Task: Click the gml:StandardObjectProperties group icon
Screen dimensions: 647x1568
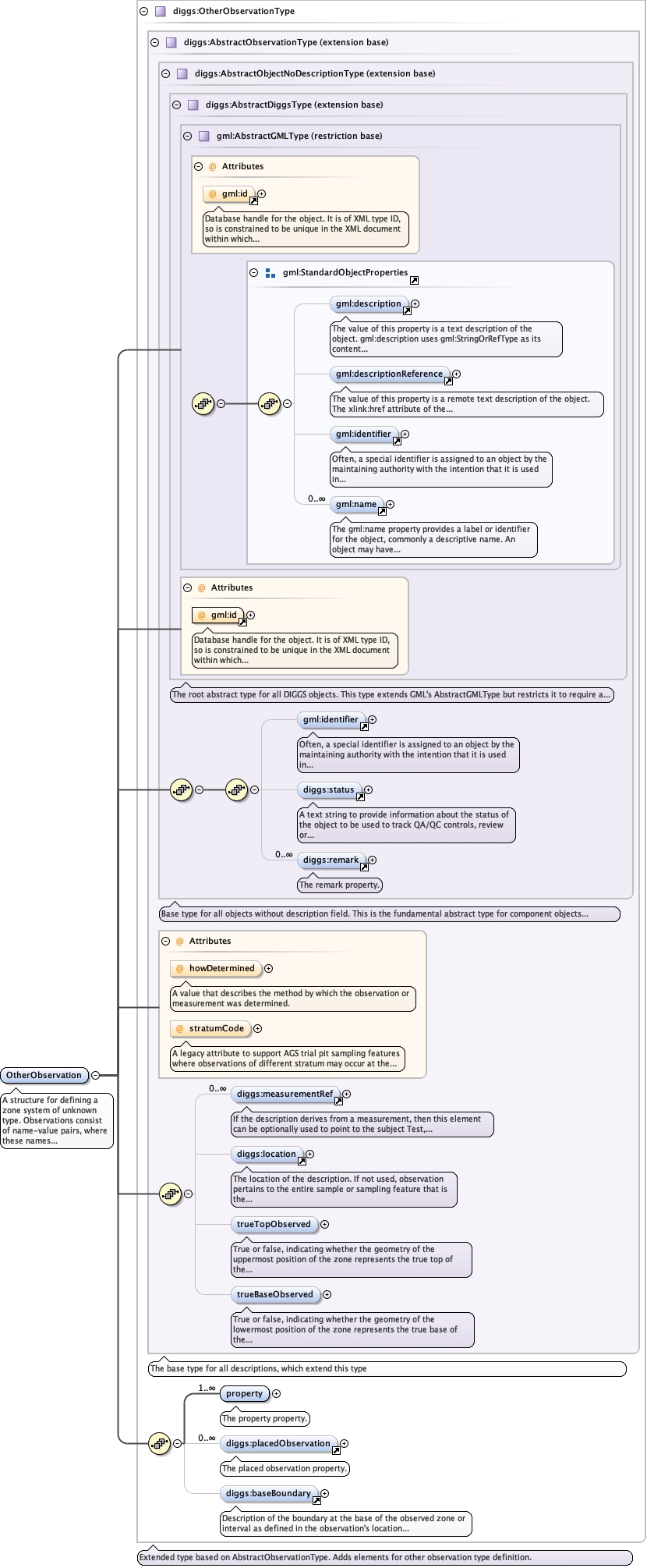Action: coord(270,273)
